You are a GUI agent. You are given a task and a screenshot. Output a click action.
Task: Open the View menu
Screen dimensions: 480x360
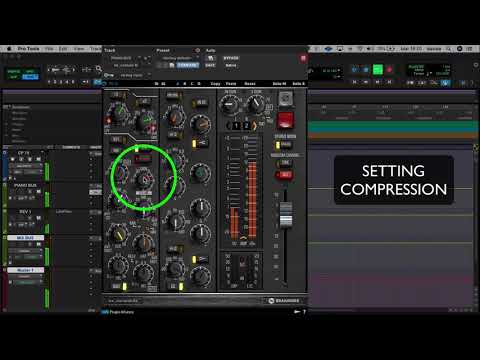coord(79,49)
